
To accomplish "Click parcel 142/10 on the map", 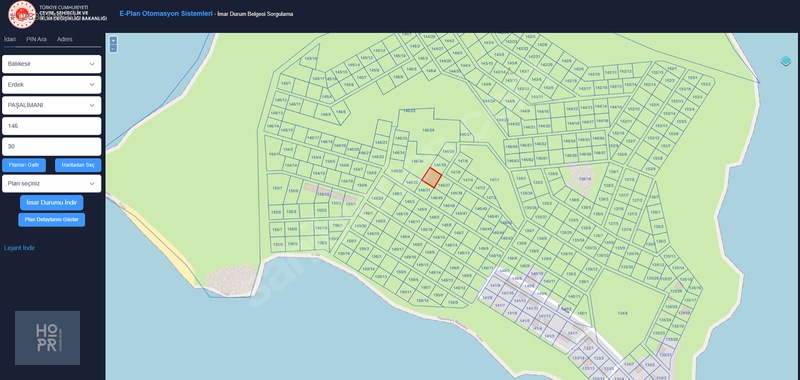I will (x=593, y=74).
